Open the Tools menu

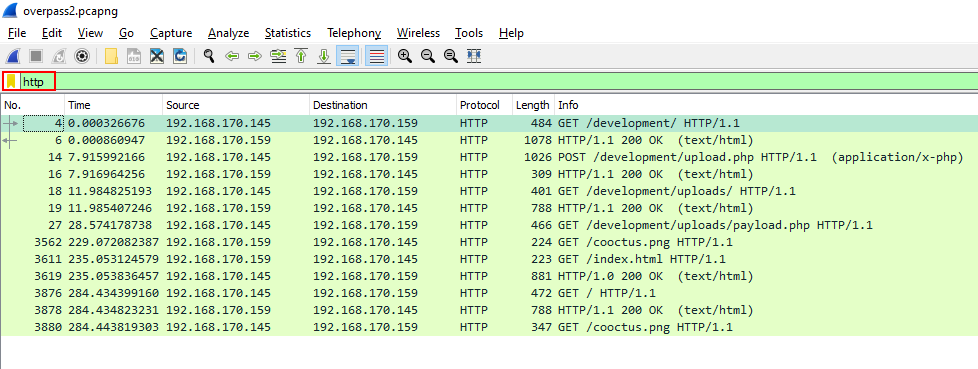469,33
